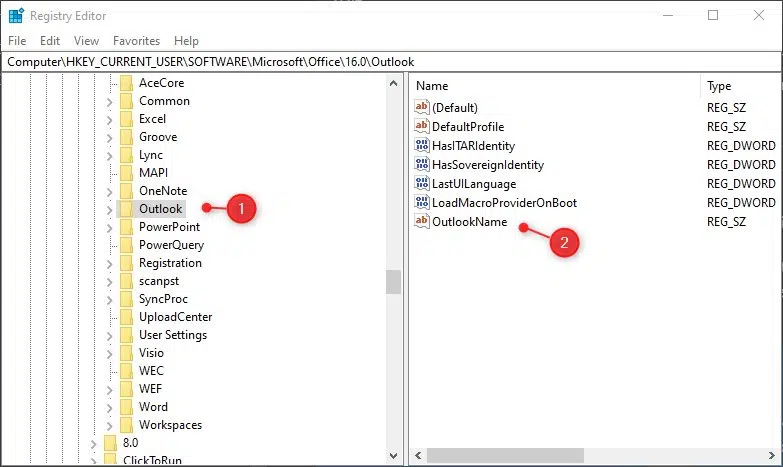Expand the Workspaces key
783x467 pixels.
pyautogui.click(x=109, y=426)
